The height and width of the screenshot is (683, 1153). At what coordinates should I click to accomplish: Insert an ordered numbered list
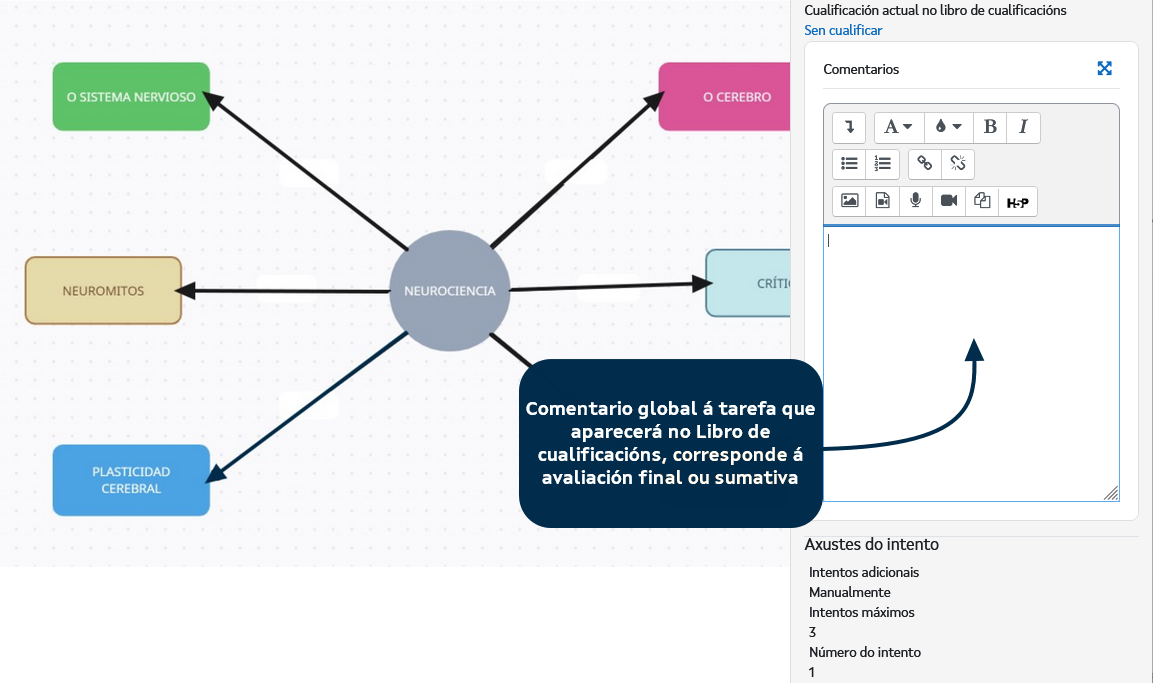click(x=882, y=164)
